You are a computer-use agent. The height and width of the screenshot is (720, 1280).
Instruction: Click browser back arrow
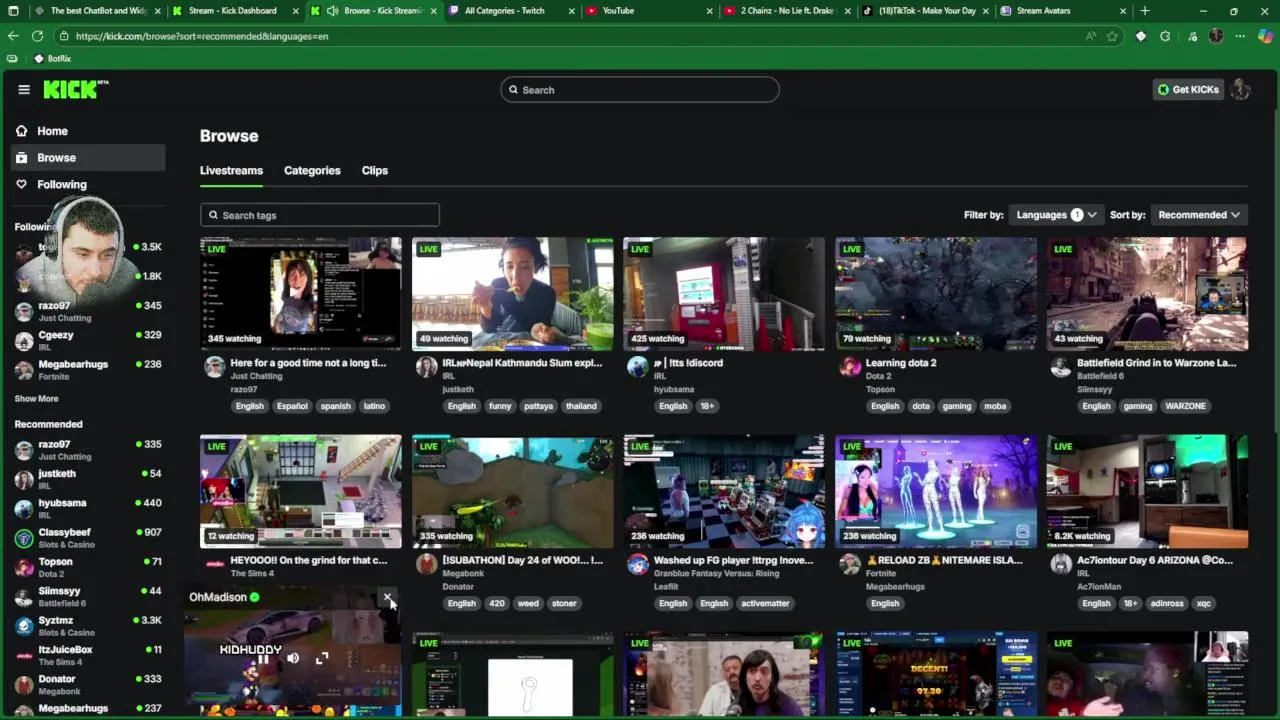tap(13, 36)
